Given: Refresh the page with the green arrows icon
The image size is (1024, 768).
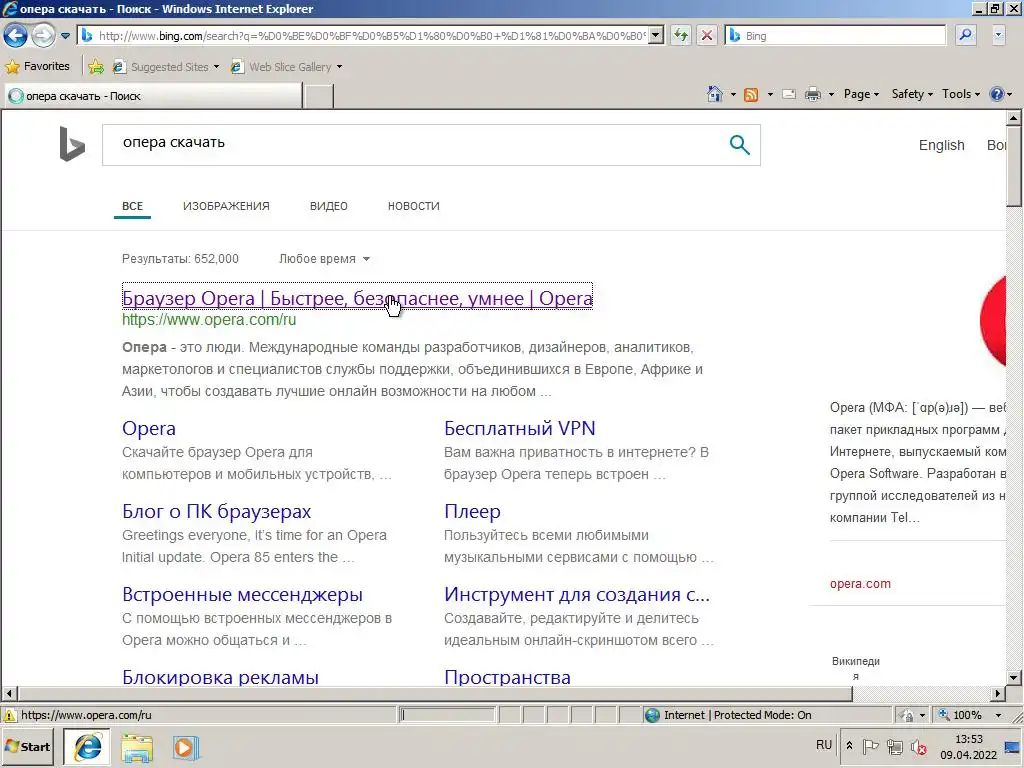Looking at the screenshot, I should pos(680,36).
